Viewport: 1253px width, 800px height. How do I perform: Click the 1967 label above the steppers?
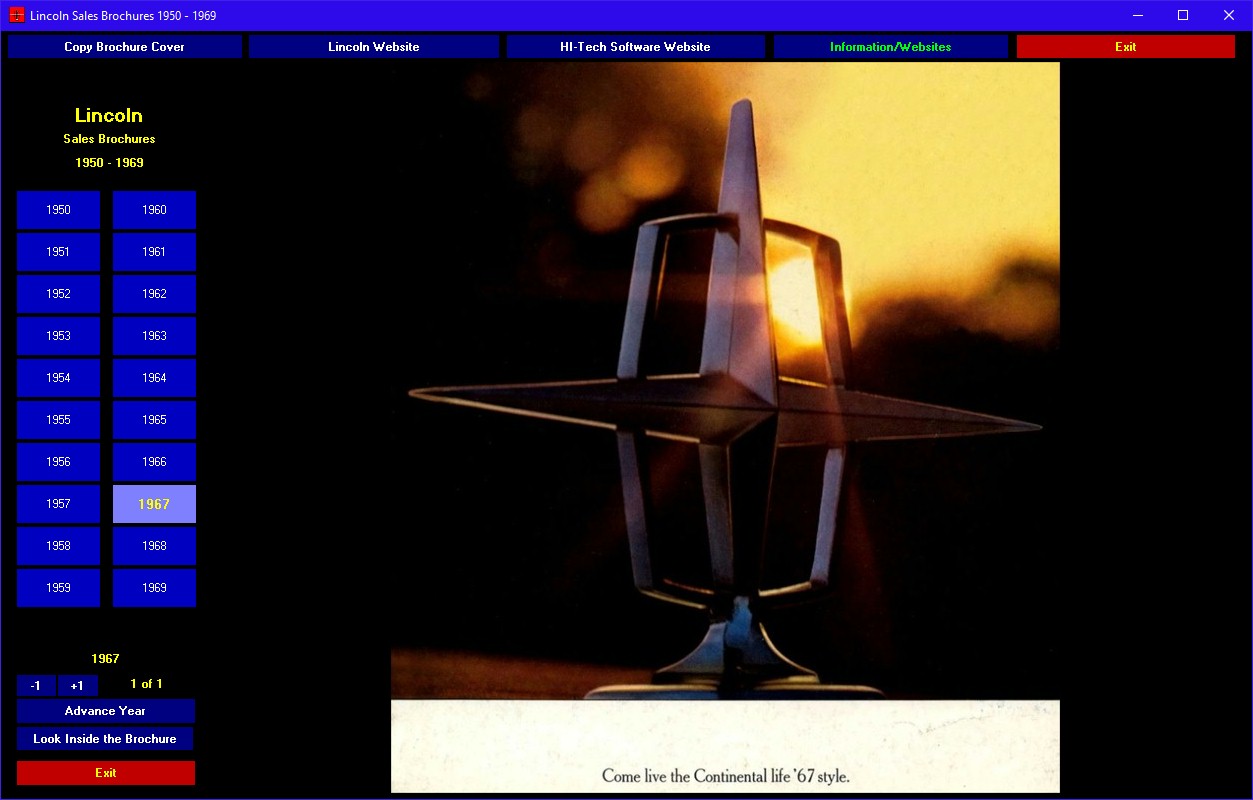tap(105, 659)
